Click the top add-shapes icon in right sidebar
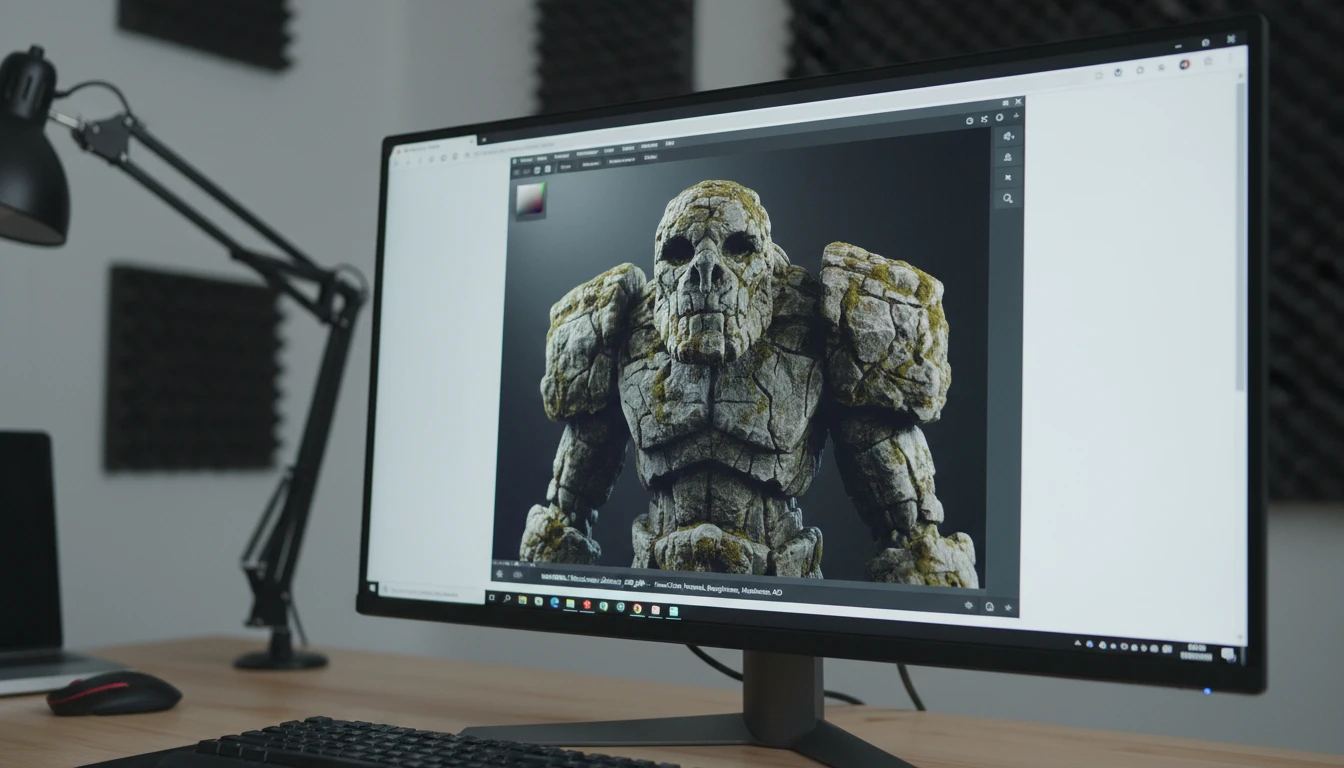The height and width of the screenshot is (768, 1344). [1008, 136]
